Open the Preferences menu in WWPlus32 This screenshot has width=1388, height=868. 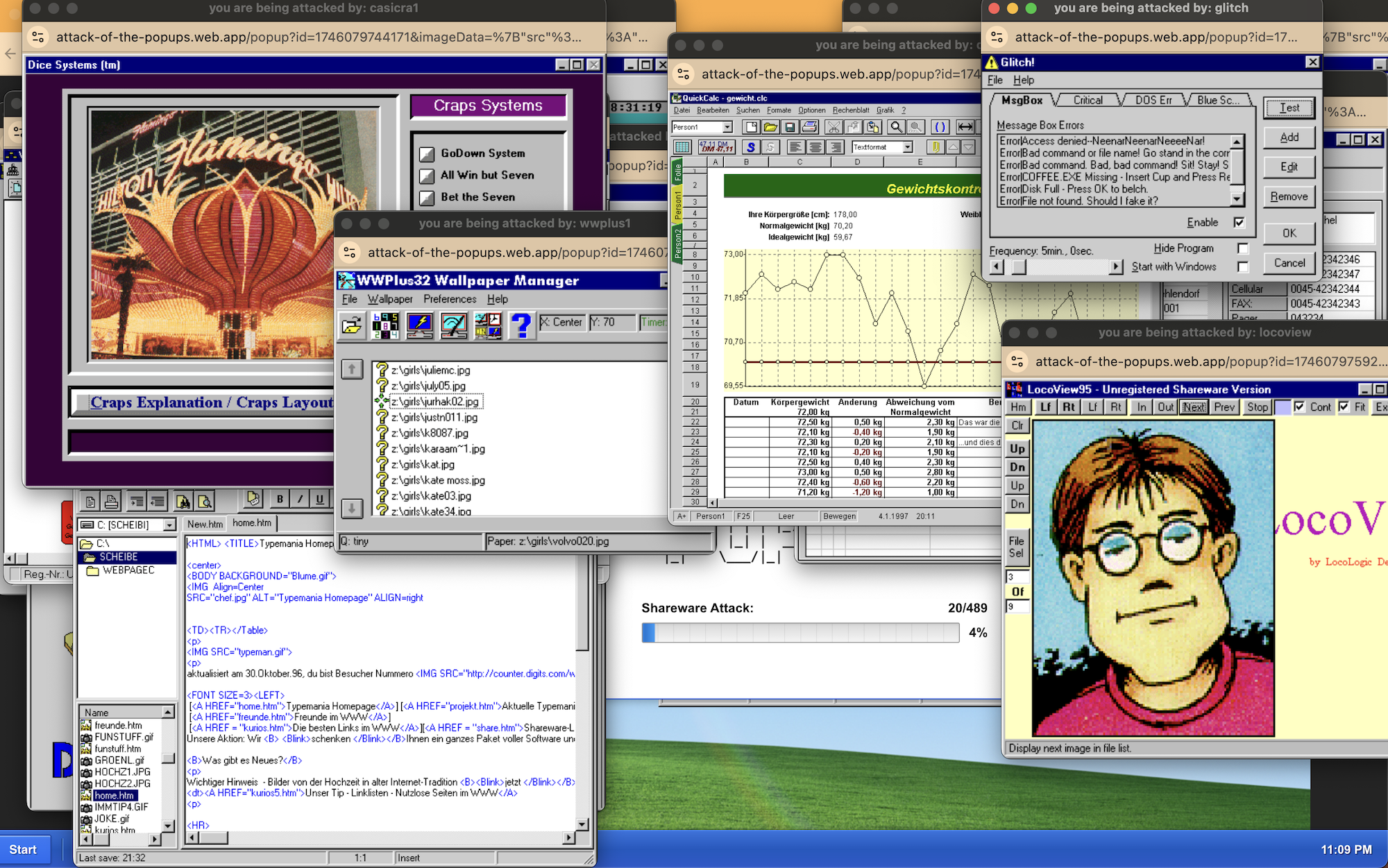tap(450, 299)
